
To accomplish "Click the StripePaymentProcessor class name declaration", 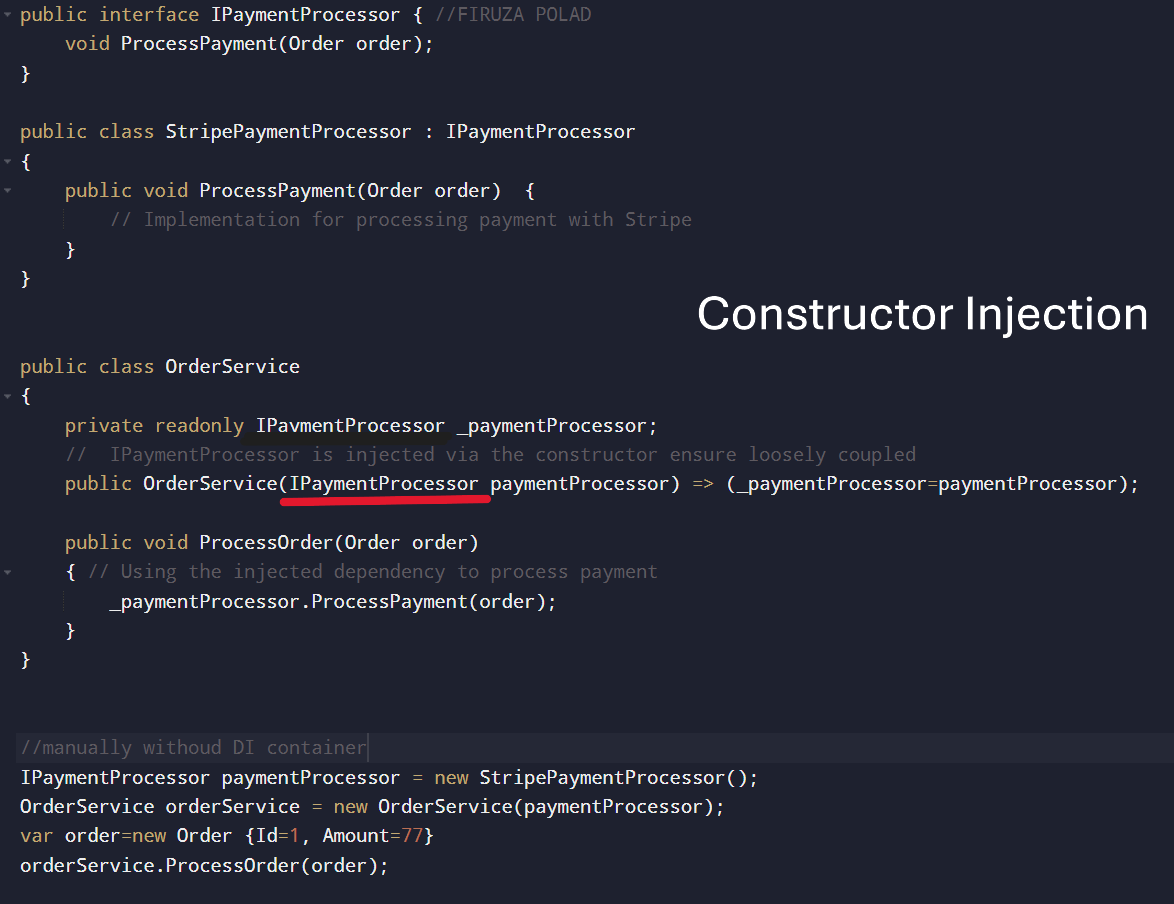I will coord(288,132).
